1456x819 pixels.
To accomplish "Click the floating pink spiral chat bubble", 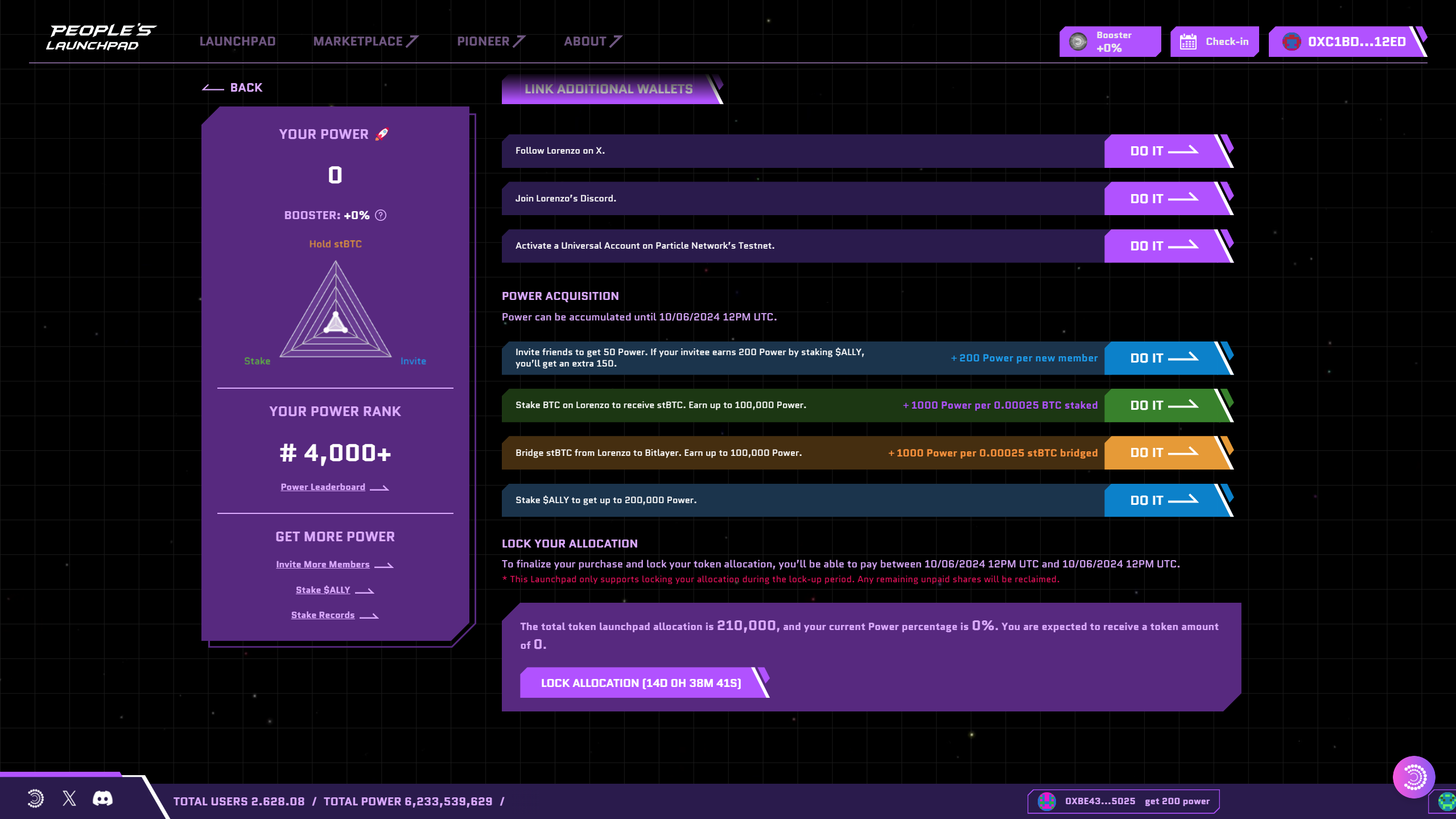I will (x=1413, y=777).
